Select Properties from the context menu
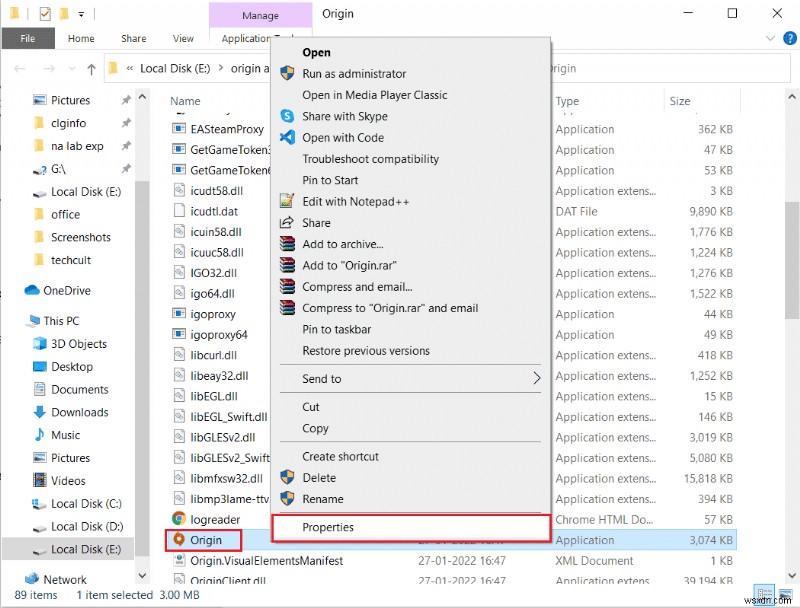This screenshot has width=800, height=608. [329, 527]
